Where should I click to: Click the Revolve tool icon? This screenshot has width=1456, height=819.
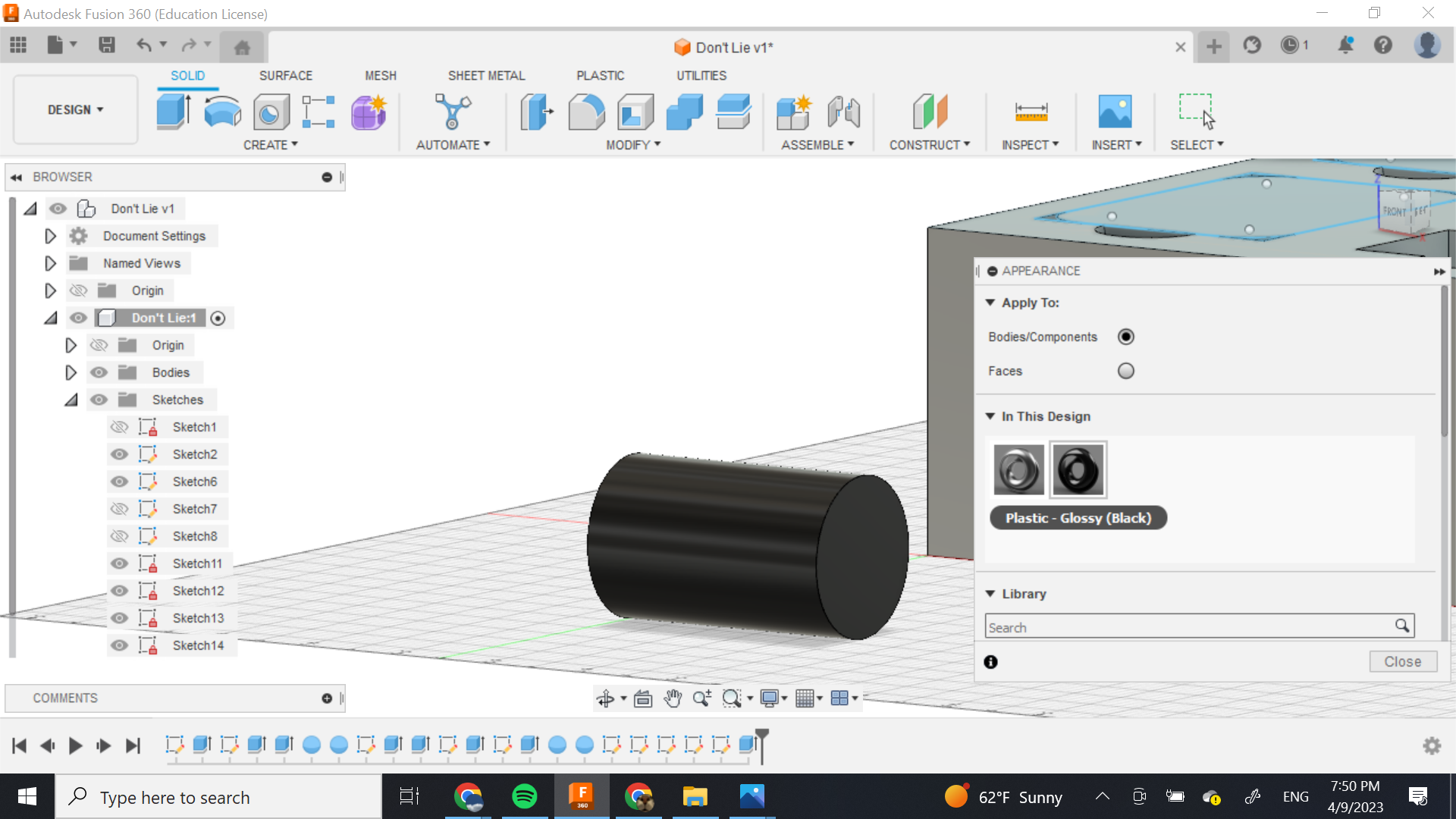click(222, 112)
